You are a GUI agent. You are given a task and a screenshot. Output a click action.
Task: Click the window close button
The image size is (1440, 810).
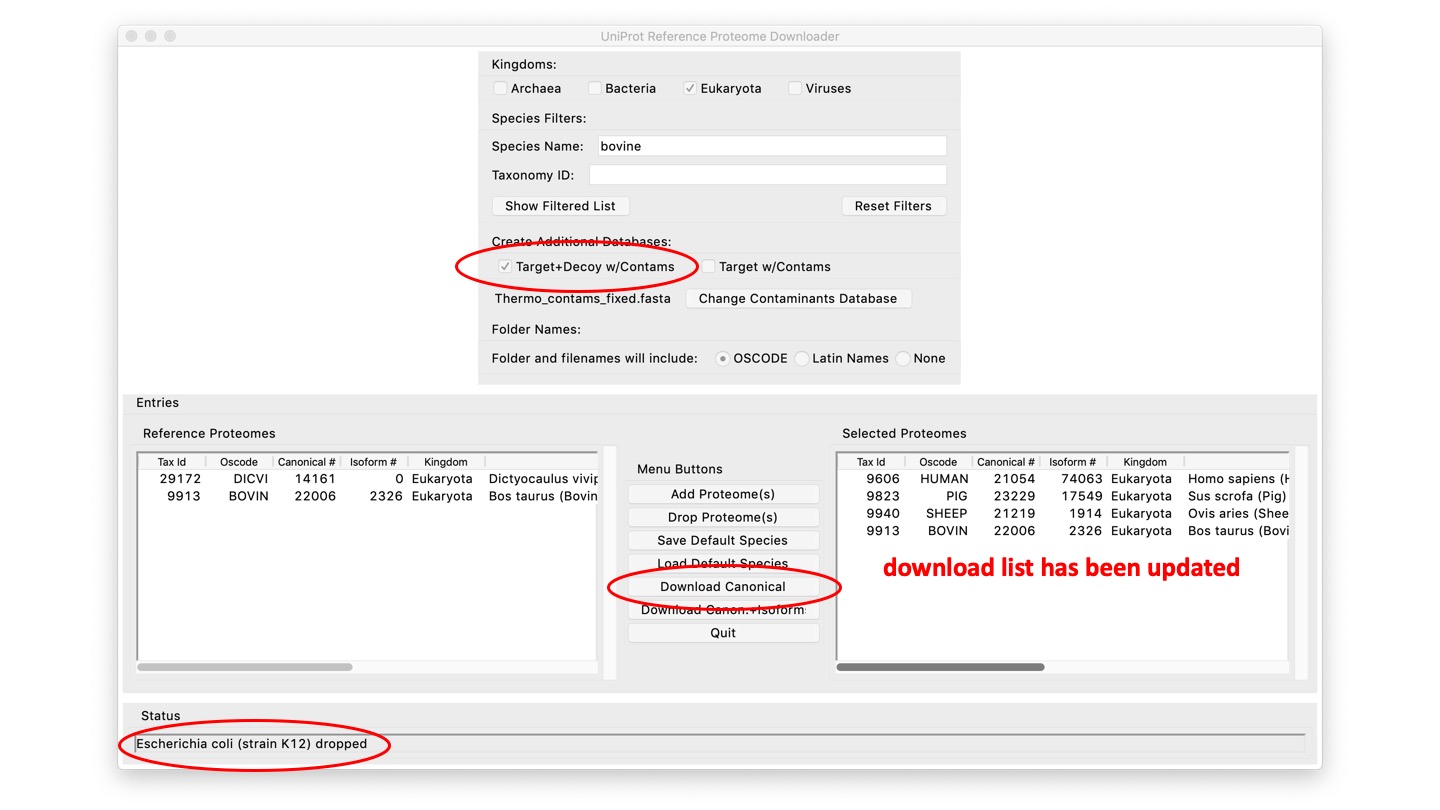[130, 36]
